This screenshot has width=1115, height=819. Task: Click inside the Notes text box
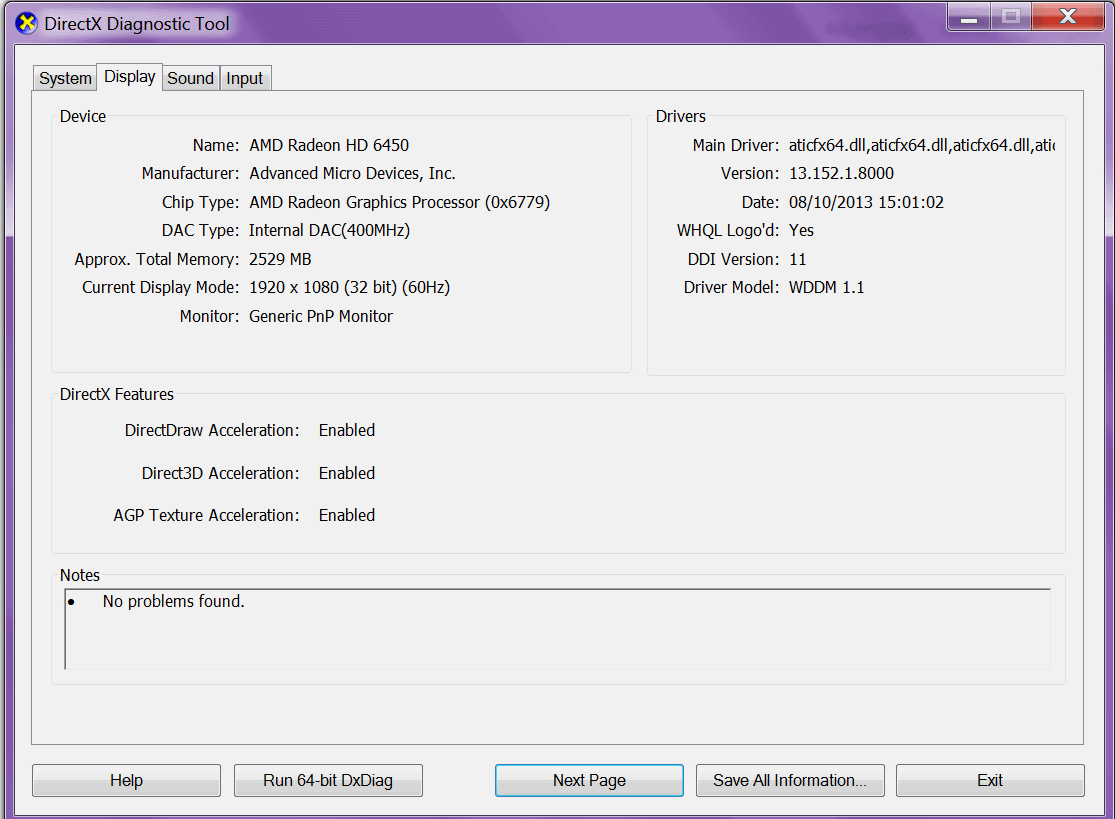tap(558, 629)
